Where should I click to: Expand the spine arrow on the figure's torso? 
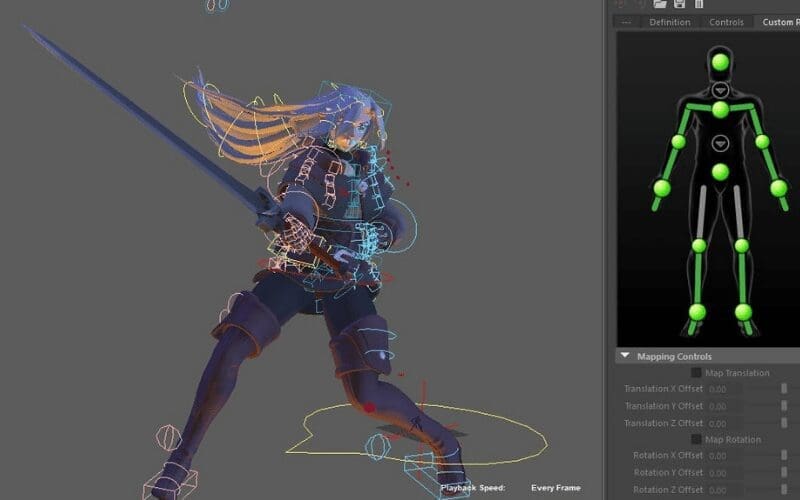pyautogui.click(x=720, y=143)
